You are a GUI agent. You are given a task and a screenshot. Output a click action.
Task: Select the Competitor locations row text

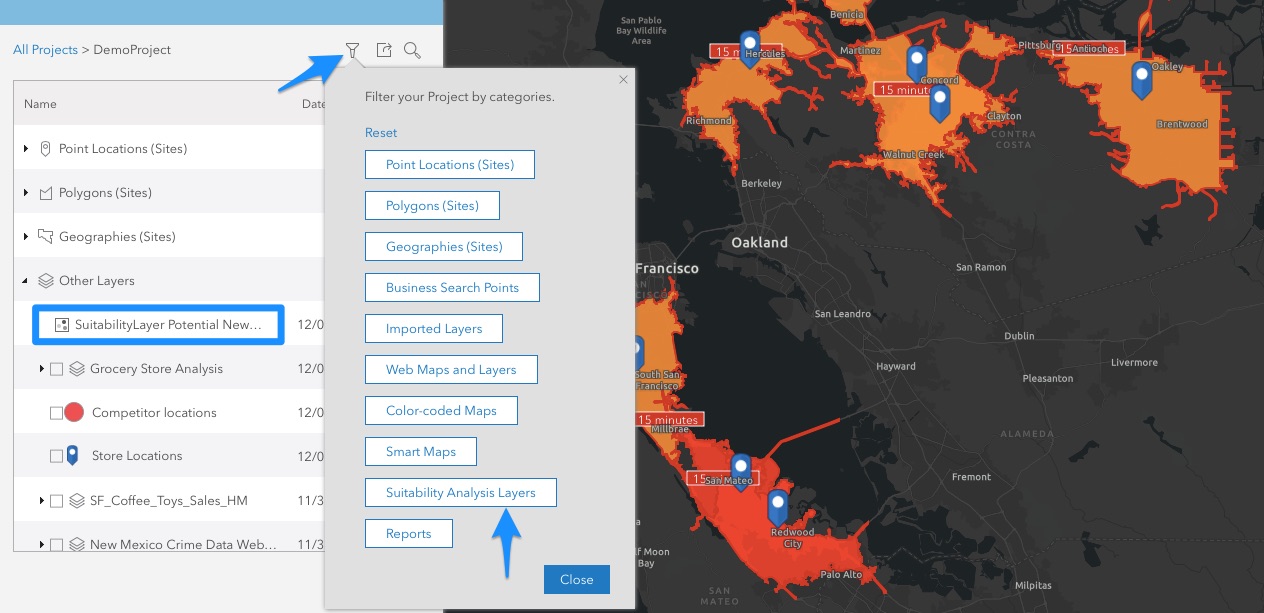(x=154, y=412)
